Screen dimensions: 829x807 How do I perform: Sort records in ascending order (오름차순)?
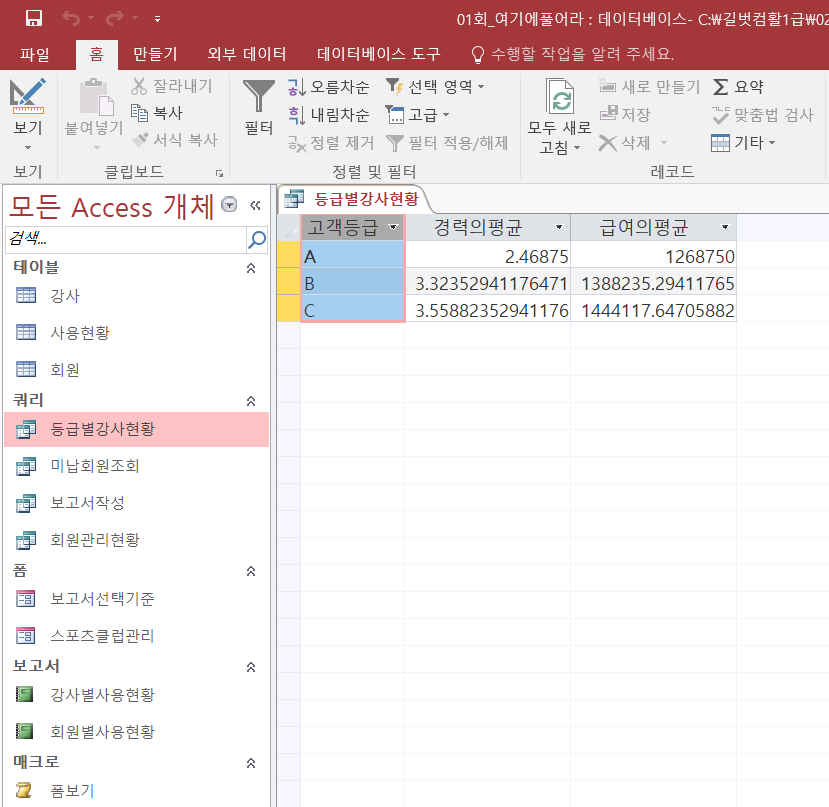click(328, 87)
